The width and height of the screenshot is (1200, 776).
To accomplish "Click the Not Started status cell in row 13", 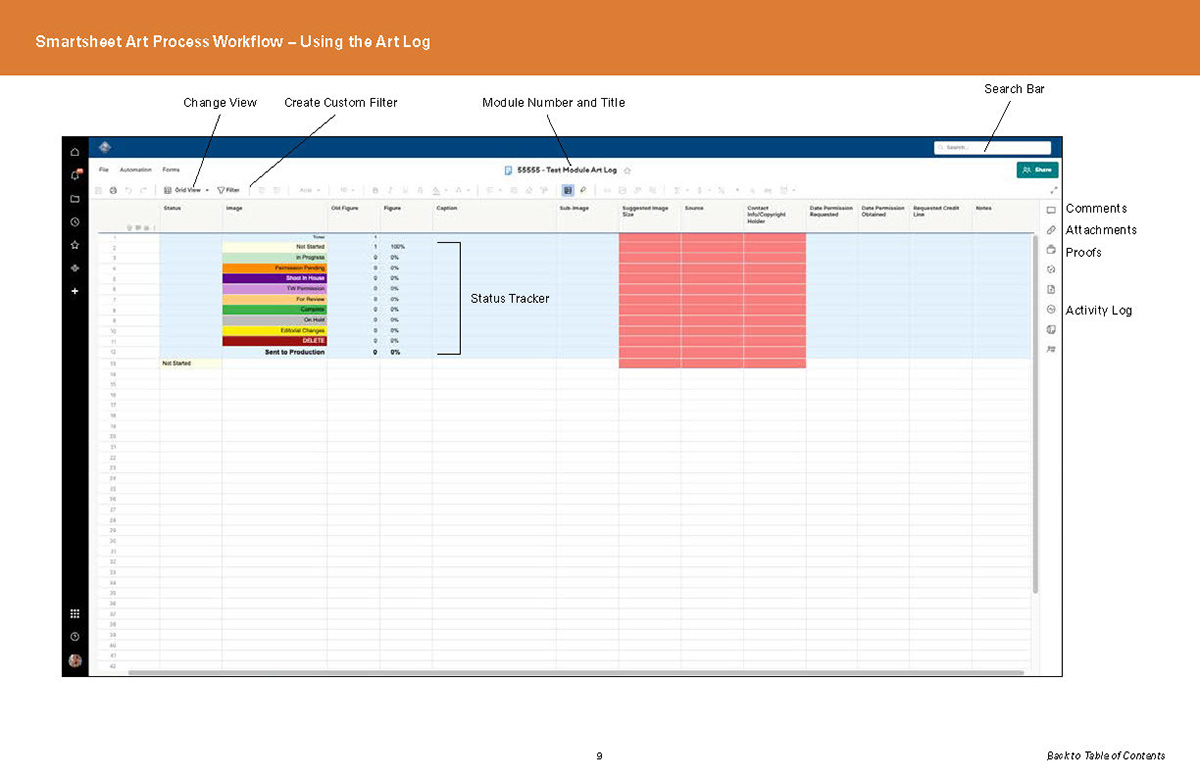I will [191, 363].
